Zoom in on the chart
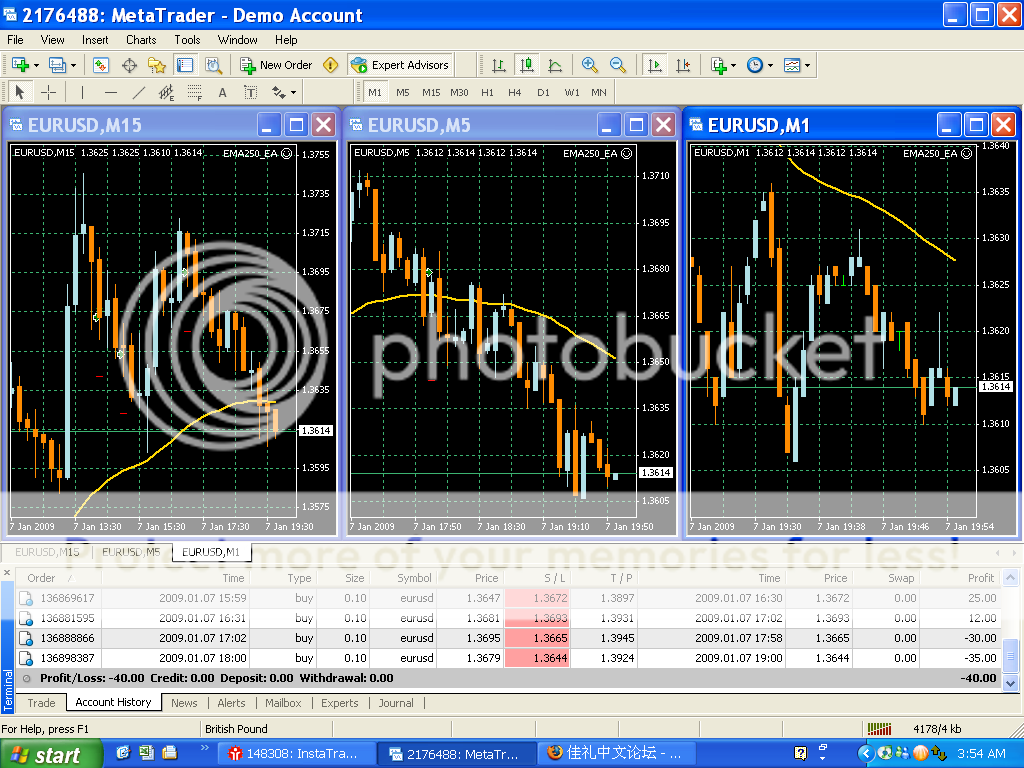The width and height of the screenshot is (1024, 768). [590, 65]
